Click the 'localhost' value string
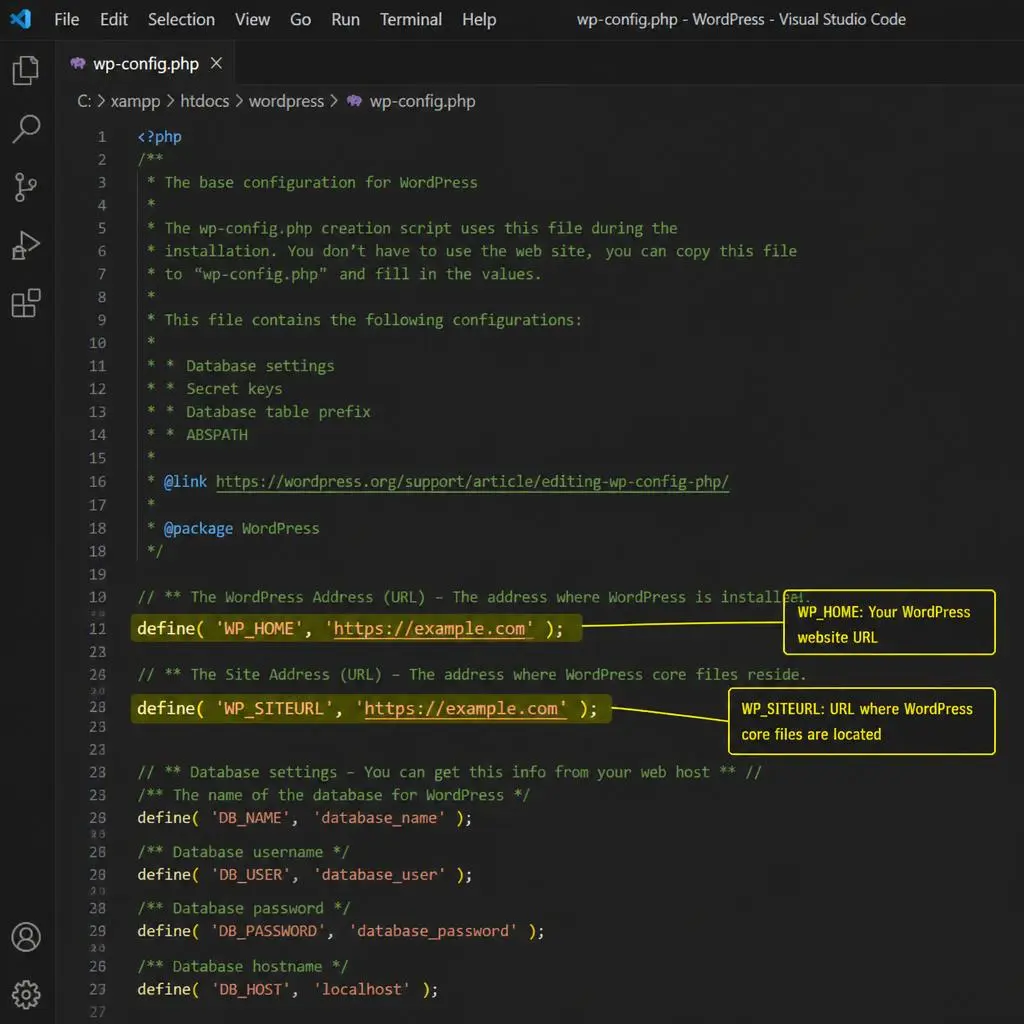Screen dimensions: 1024x1024 click(x=362, y=989)
